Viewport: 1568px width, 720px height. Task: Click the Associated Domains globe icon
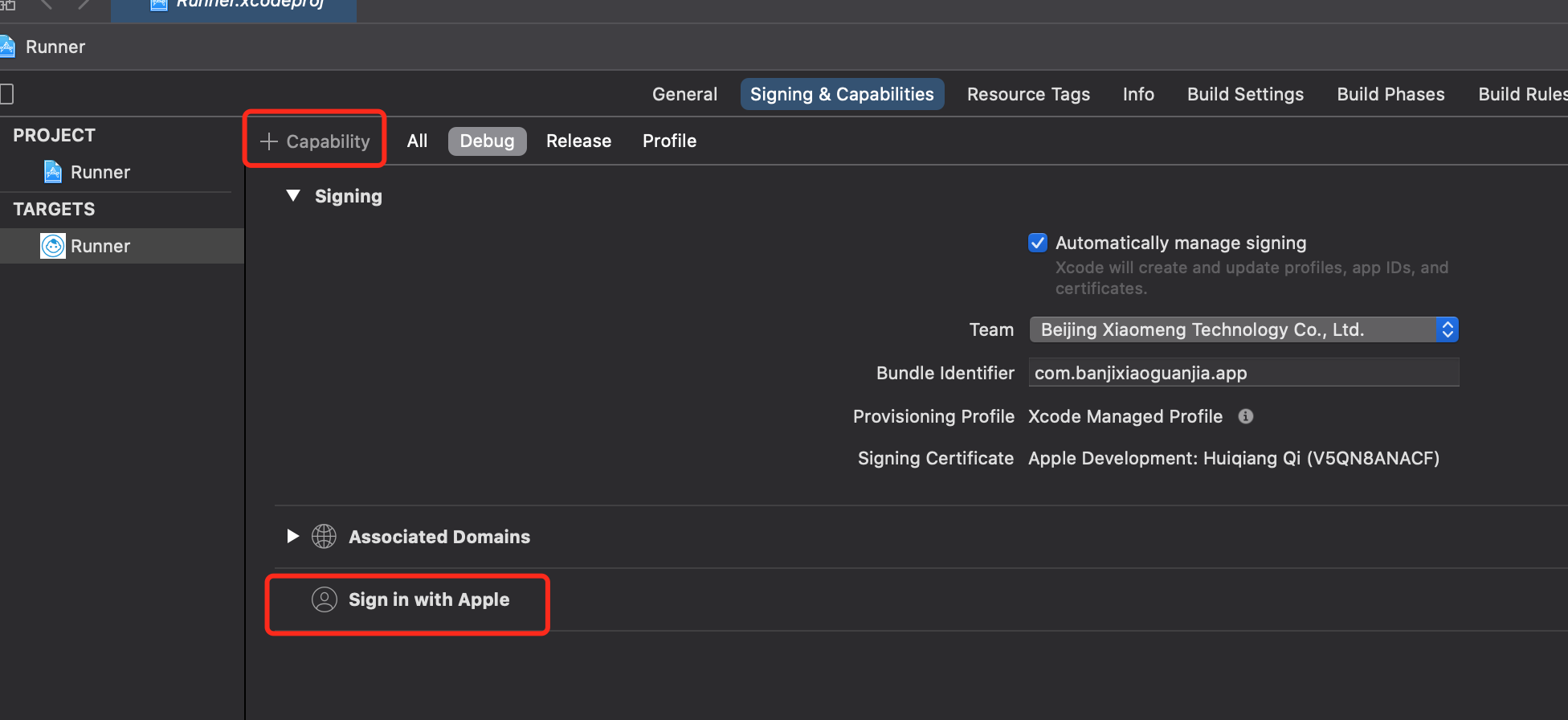pos(325,536)
